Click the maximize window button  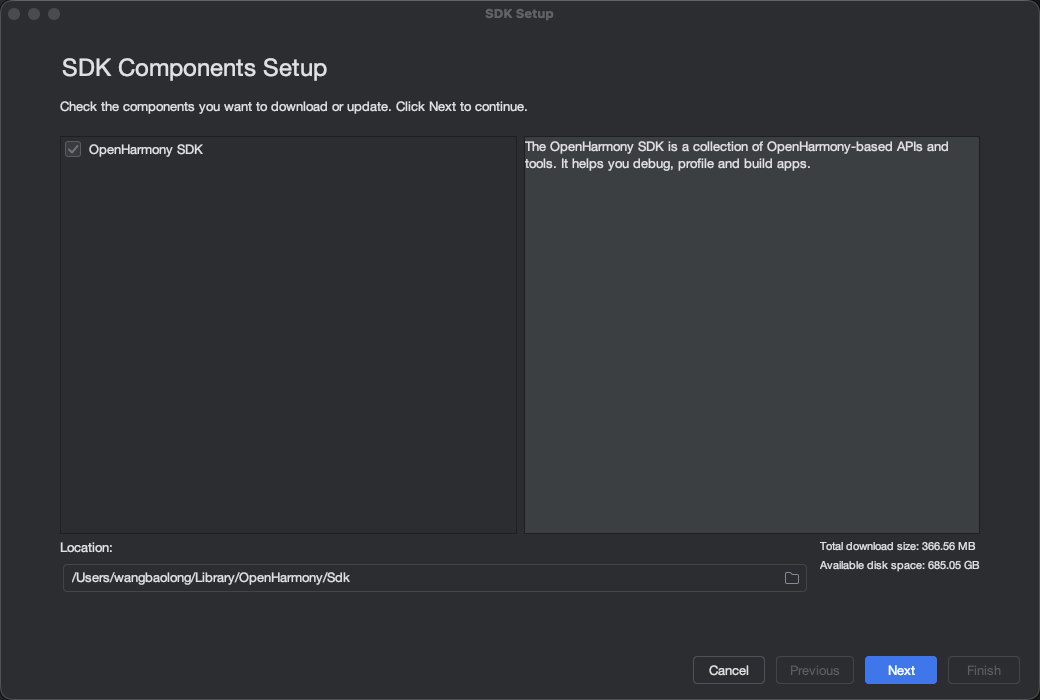click(54, 14)
